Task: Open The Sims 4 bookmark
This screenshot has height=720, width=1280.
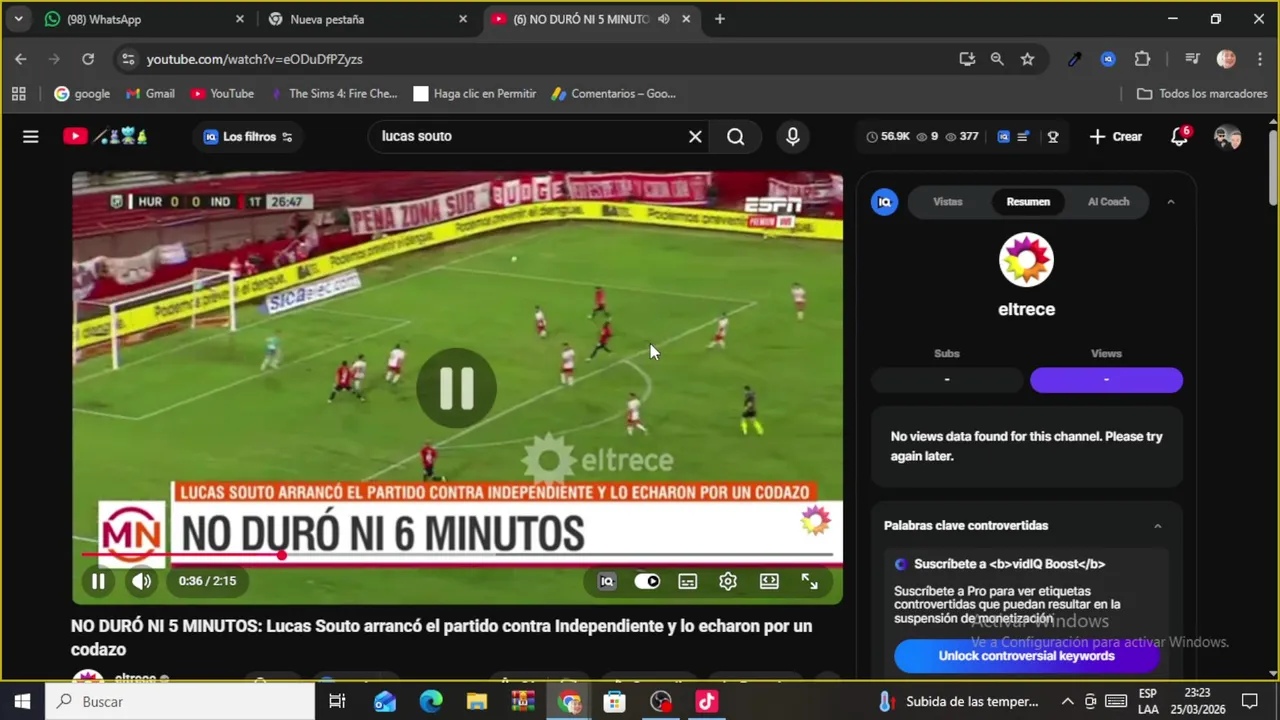Action: (x=334, y=94)
